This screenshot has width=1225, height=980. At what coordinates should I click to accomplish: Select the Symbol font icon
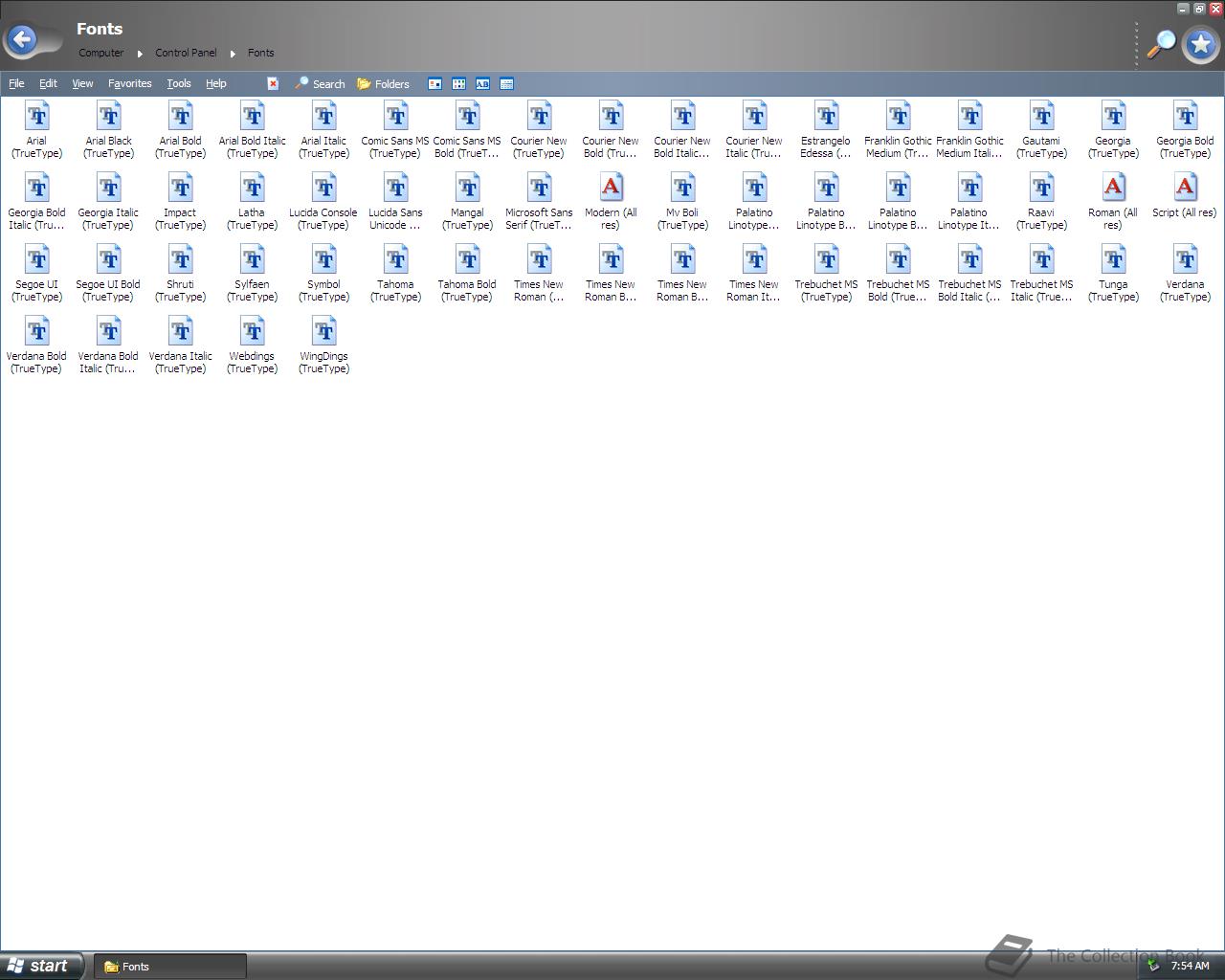[323, 273]
